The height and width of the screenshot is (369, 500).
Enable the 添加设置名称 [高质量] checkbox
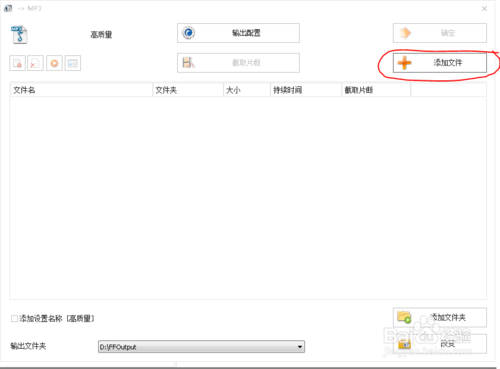[14, 319]
